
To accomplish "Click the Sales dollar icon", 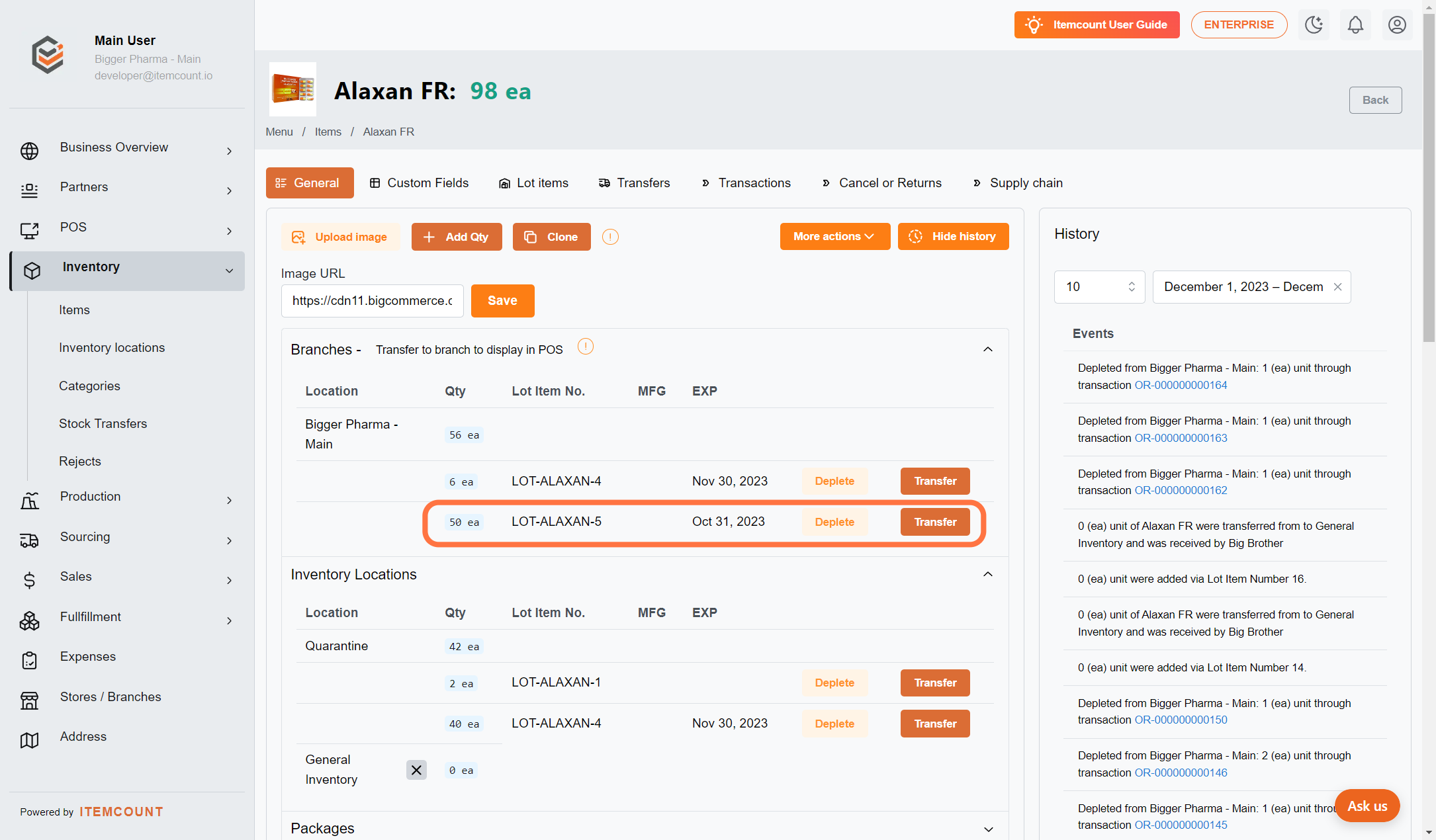I will 30,580.
